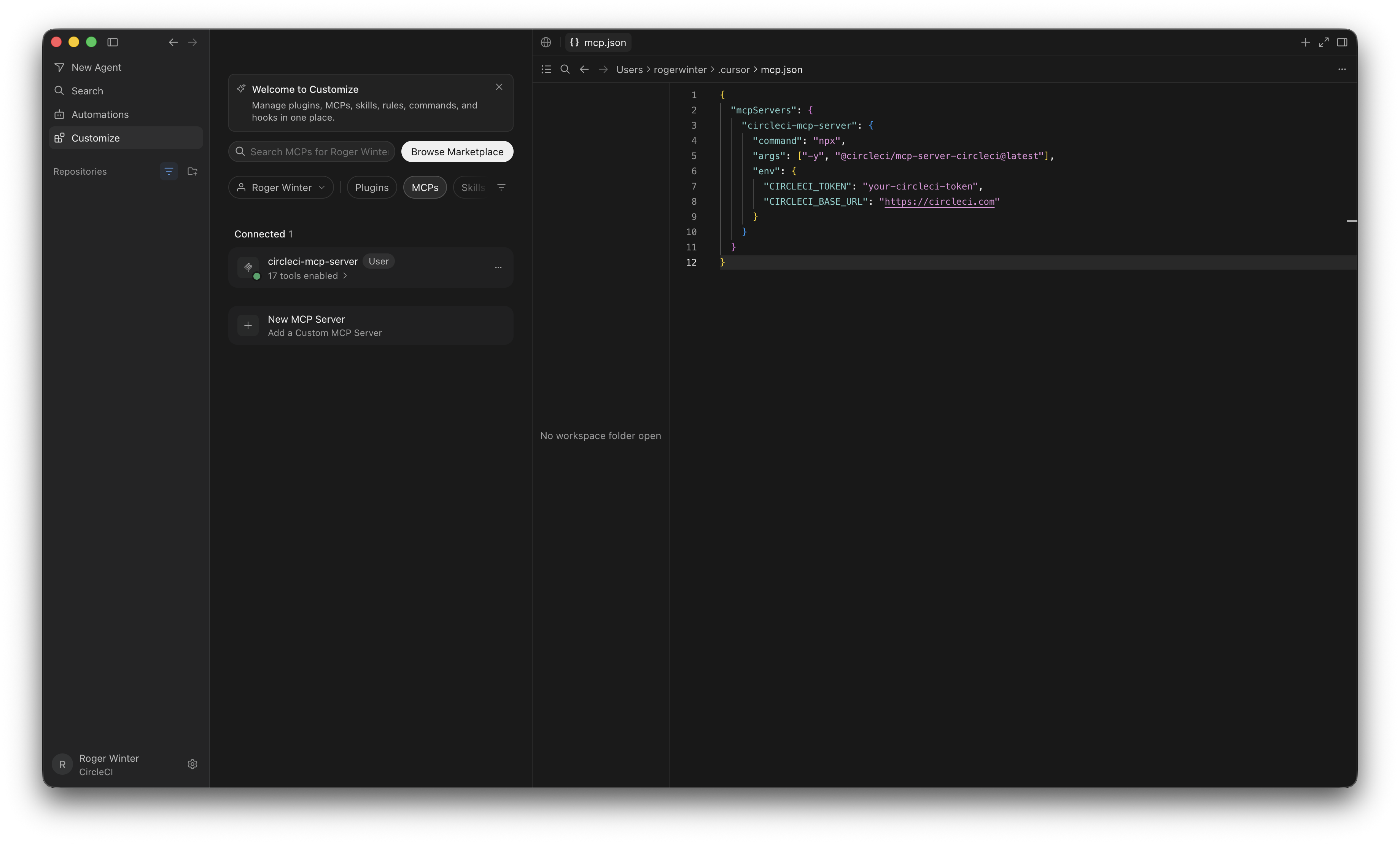Click the mcp.json breadcrumb segment
Screen dimensions: 1400x844
click(782, 69)
